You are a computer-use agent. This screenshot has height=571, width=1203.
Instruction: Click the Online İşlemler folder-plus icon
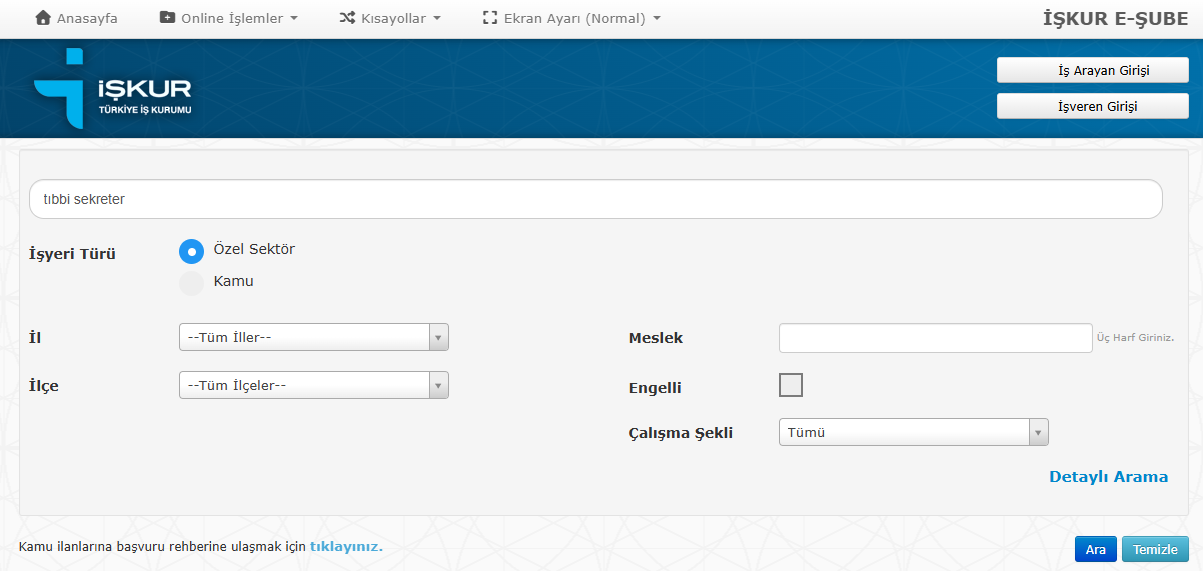(167, 18)
